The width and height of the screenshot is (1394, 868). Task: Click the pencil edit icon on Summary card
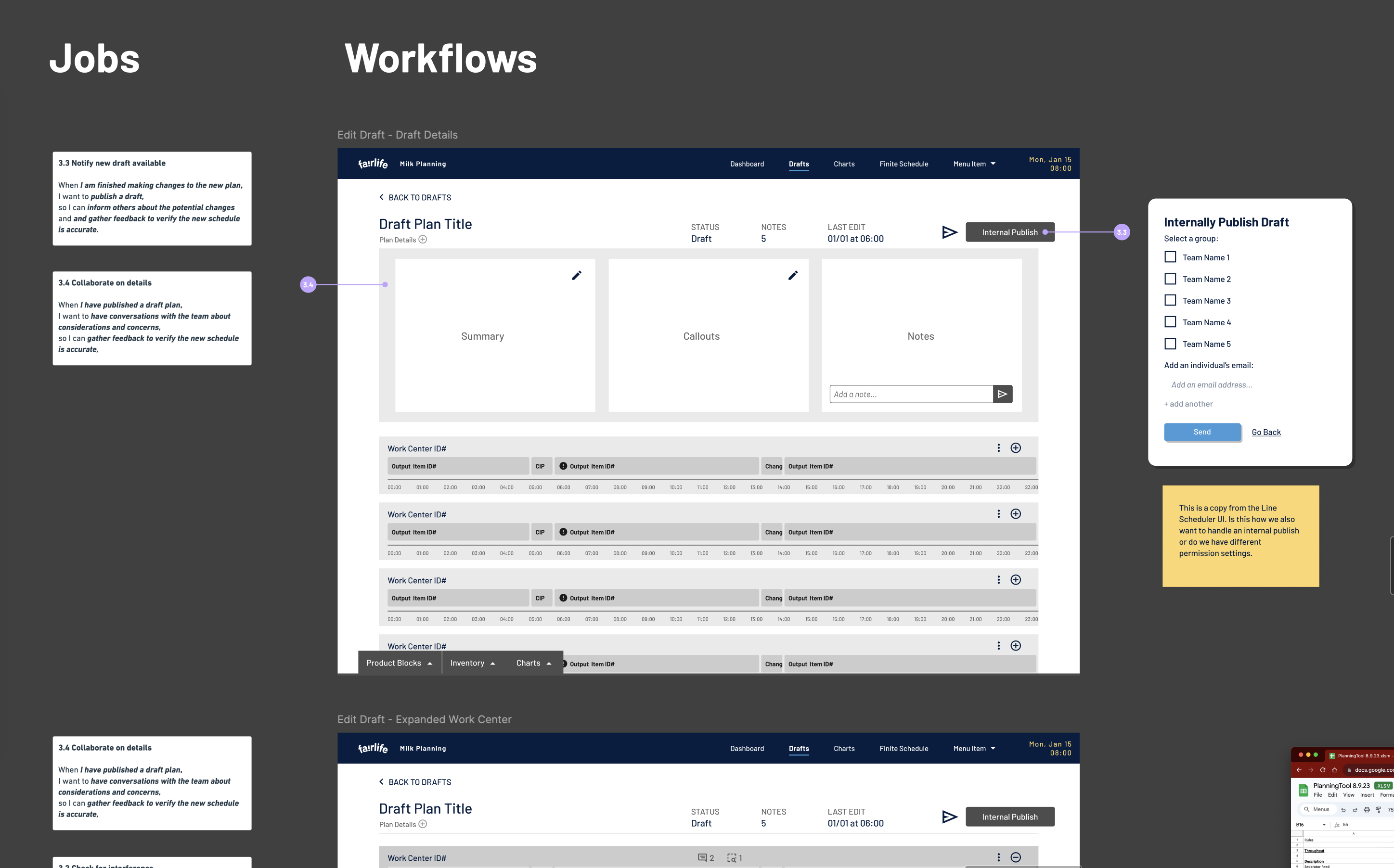click(577, 276)
